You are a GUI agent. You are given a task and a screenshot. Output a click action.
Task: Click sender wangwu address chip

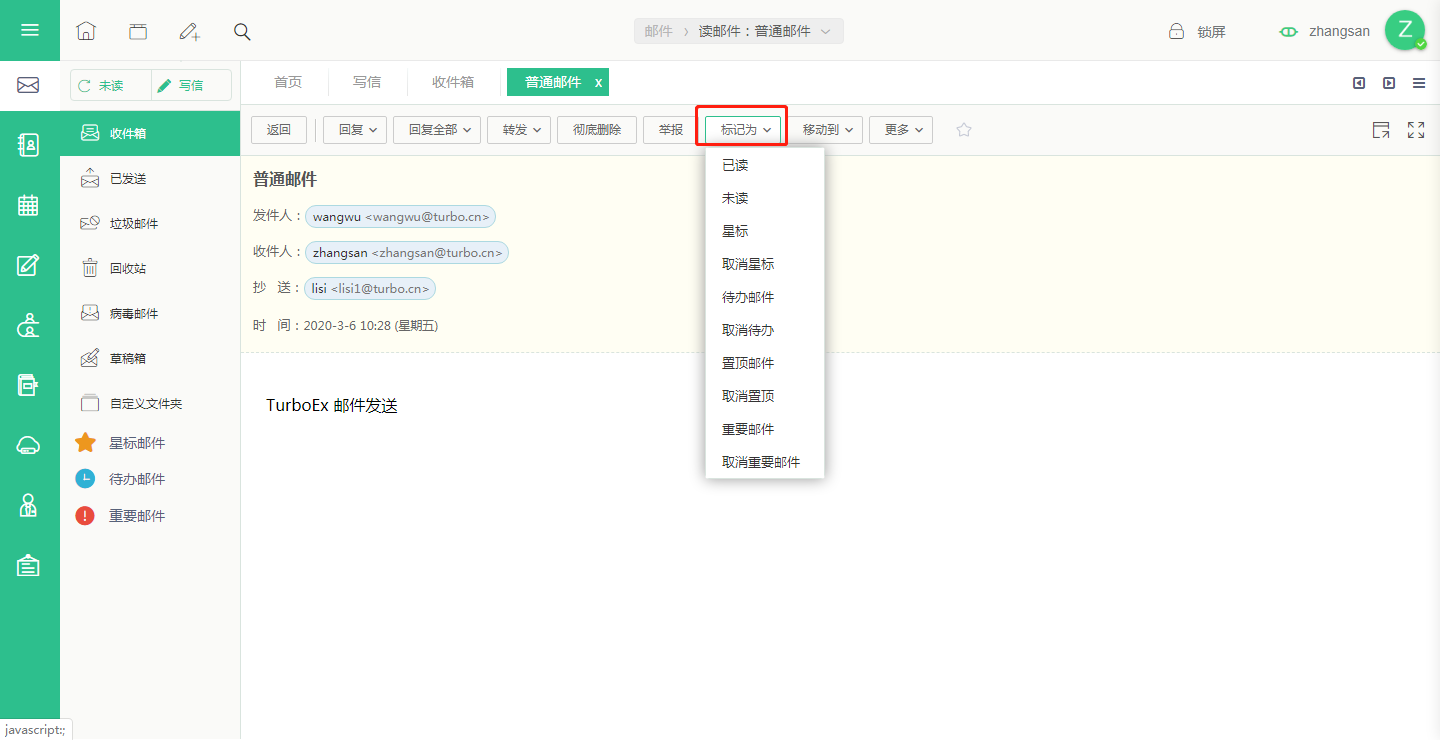[401, 216]
